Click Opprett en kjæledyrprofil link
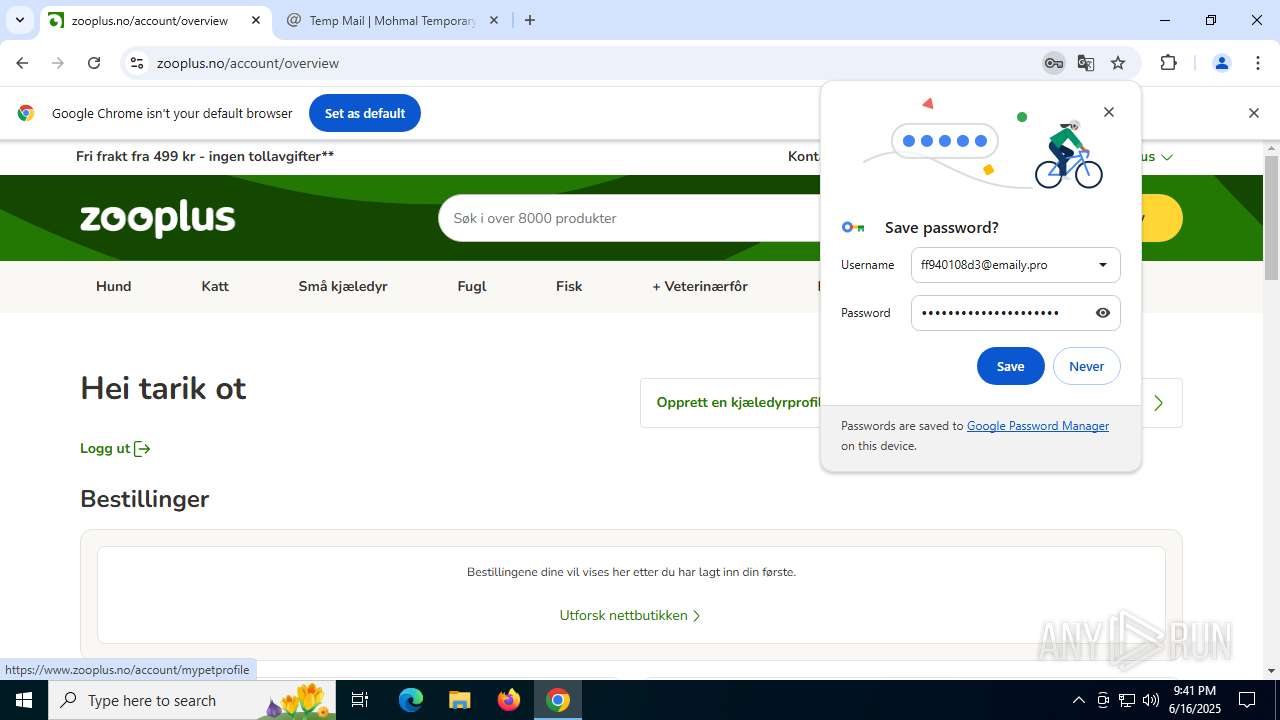Image resolution: width=1280 pixels, height=720 pixels. coord(738,403)
